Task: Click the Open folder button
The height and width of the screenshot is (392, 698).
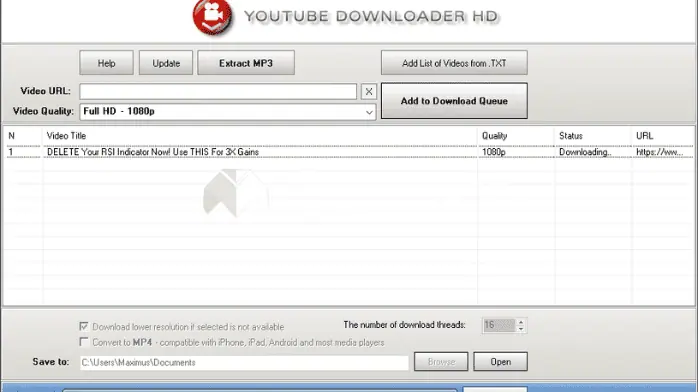Action: pyautogui.click(x=500, y=362)
